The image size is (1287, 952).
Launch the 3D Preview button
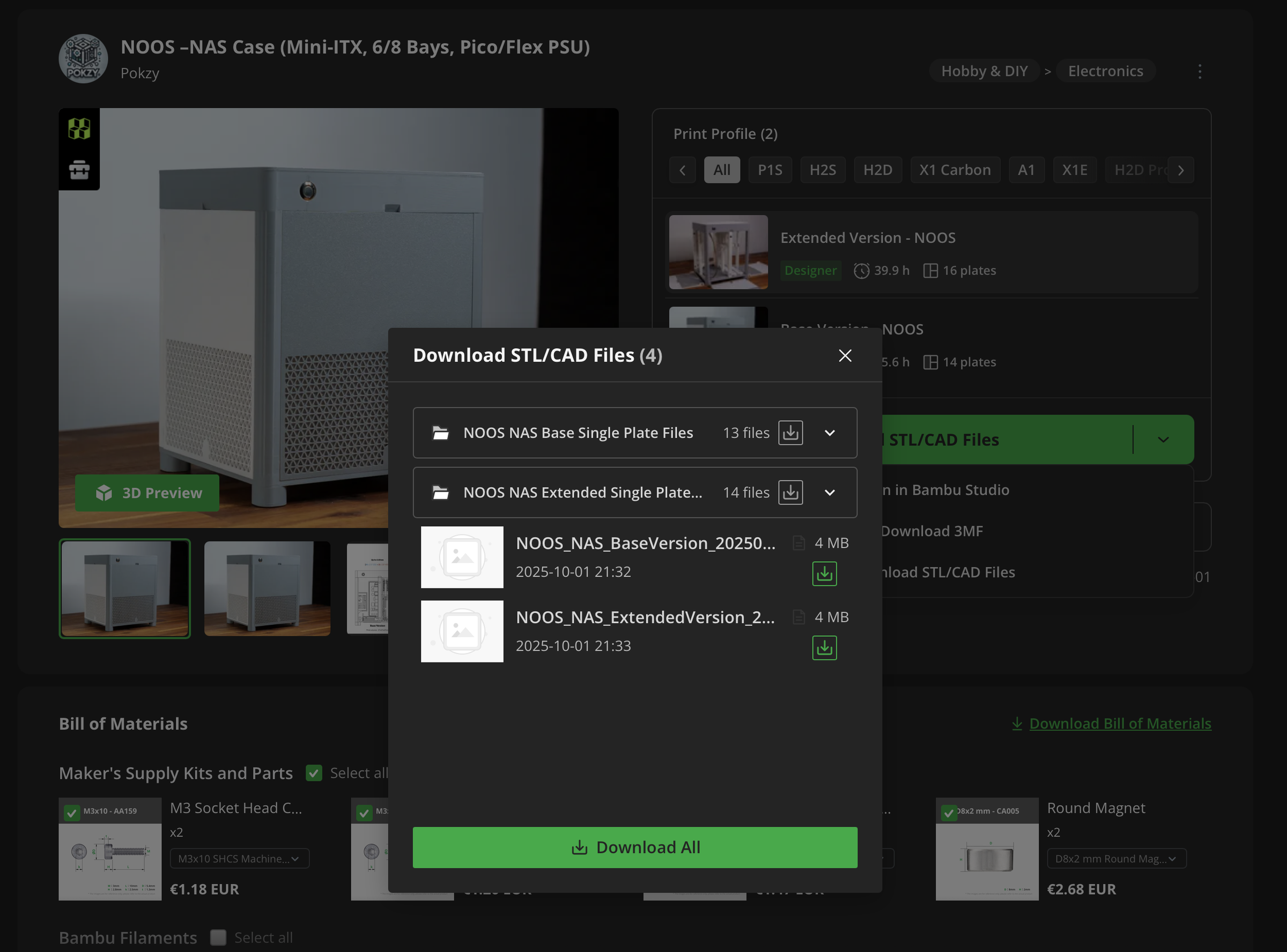pyautogui.click(x=147, y=493)
